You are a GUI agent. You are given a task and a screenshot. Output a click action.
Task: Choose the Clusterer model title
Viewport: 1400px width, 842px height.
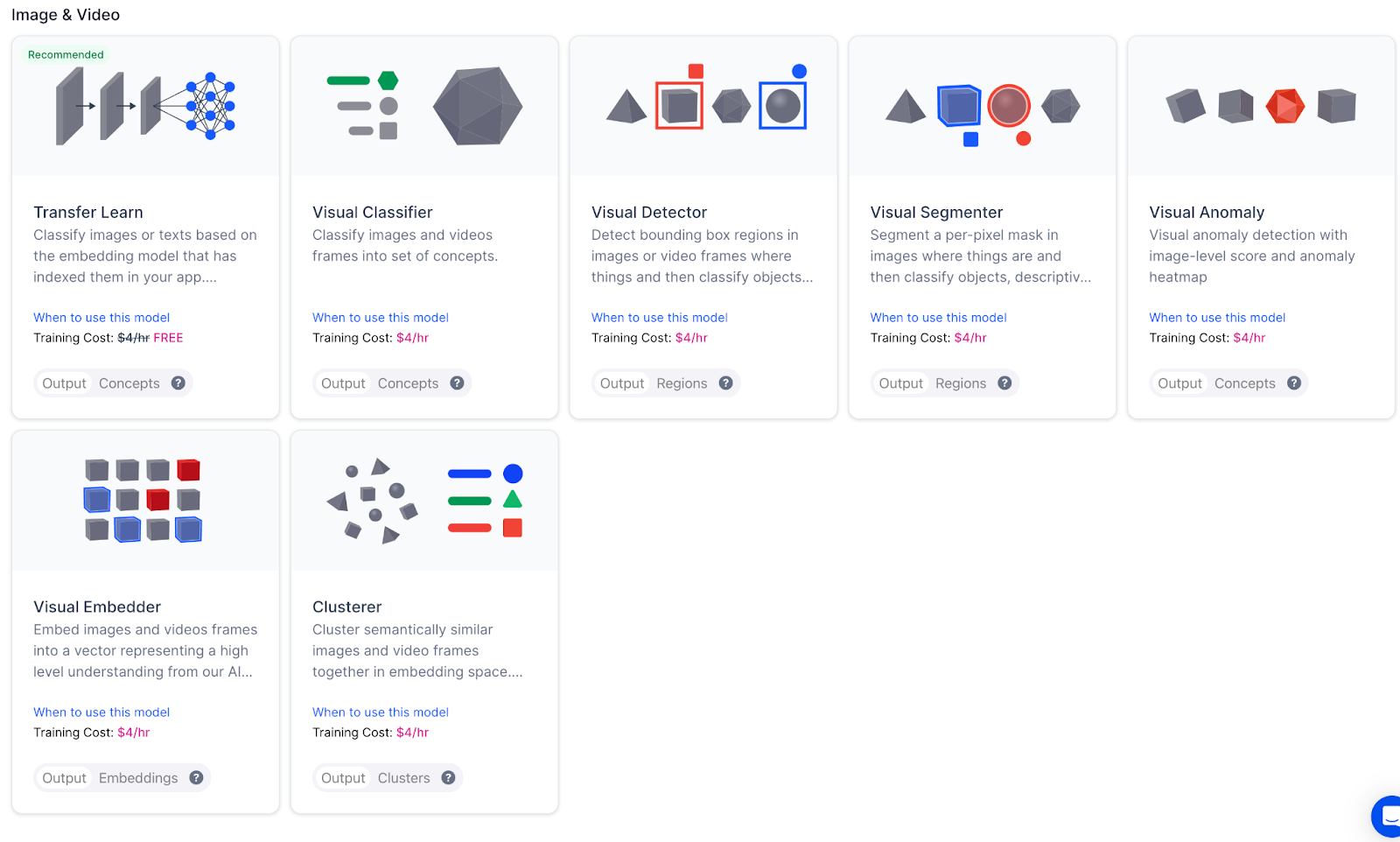tap(347, 607)
